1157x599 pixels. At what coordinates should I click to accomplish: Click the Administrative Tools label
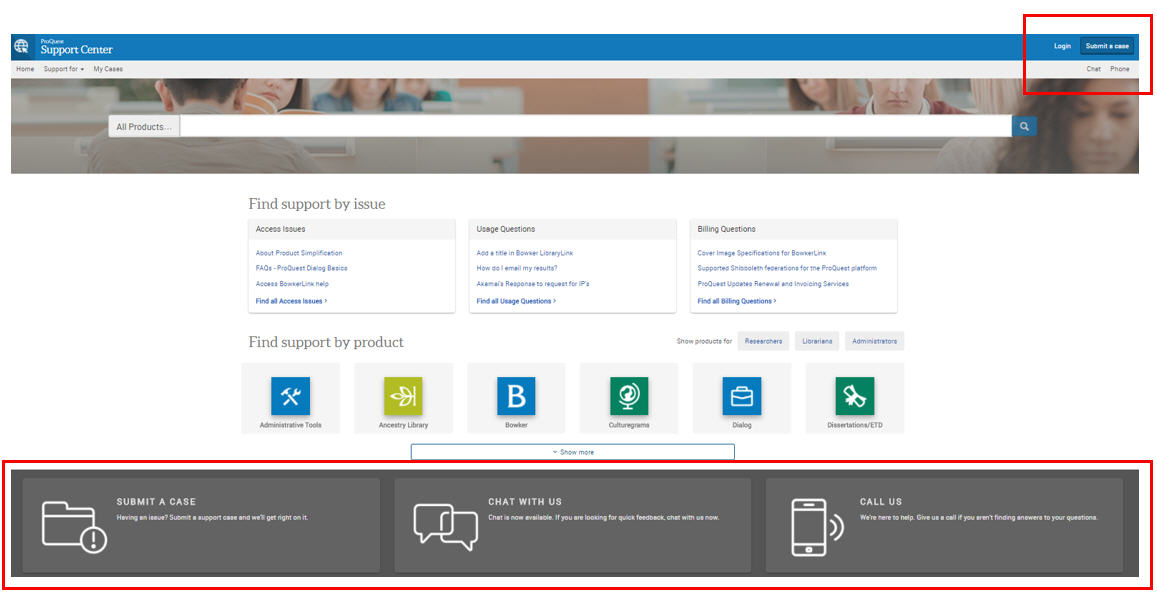(x=291, y=426)
